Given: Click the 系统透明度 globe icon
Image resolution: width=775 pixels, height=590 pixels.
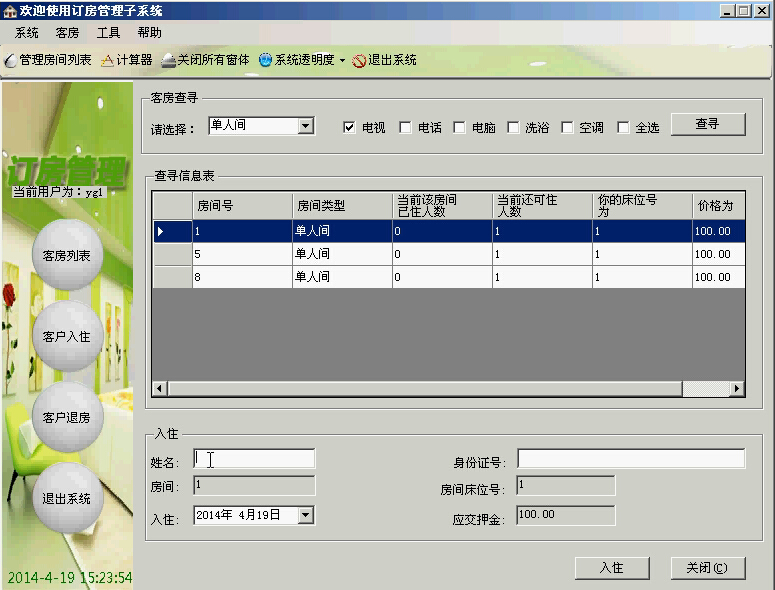Looking at the screenshot, I should (265, 60).
